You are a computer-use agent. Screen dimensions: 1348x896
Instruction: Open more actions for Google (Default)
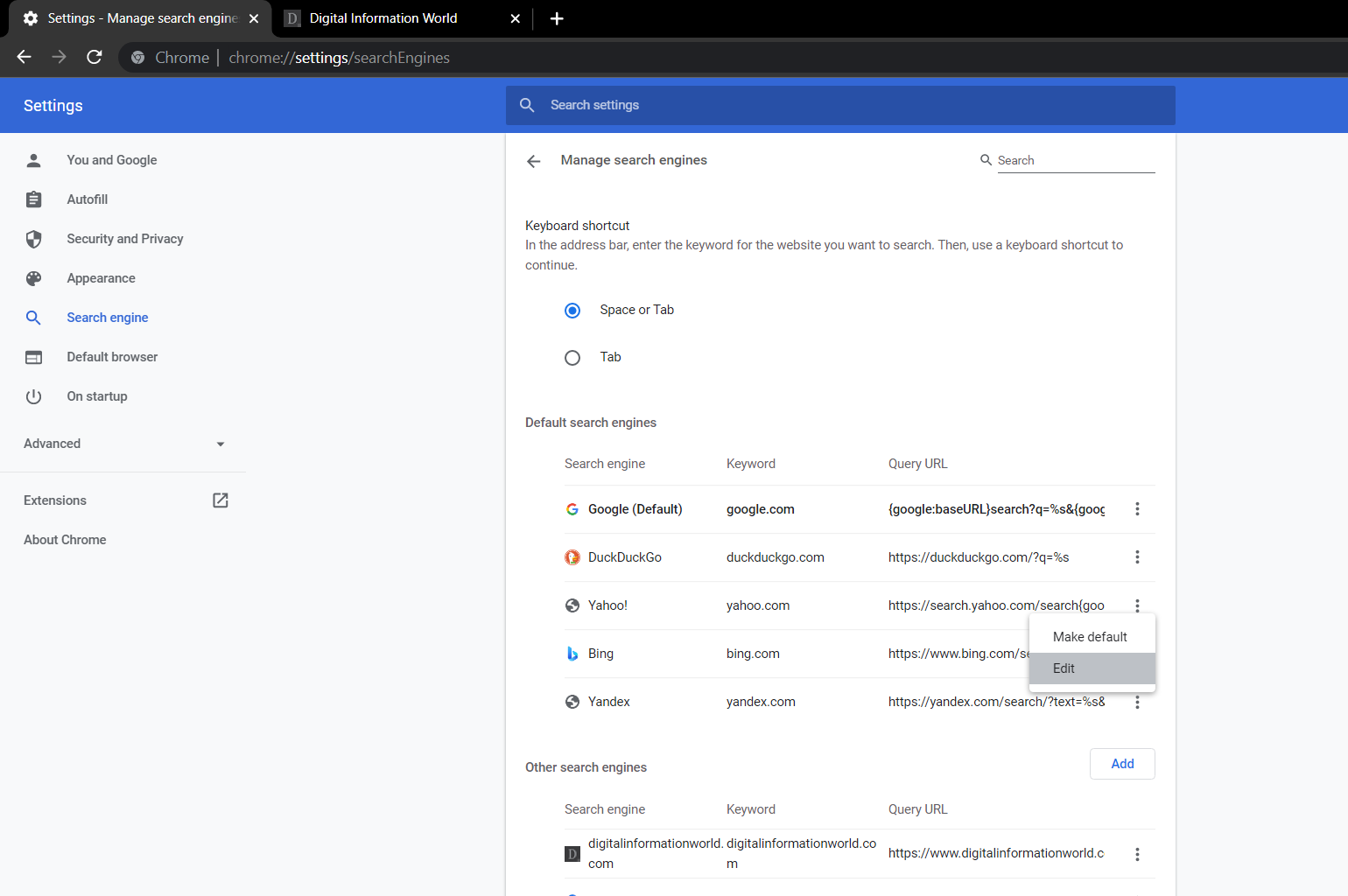1137,509
